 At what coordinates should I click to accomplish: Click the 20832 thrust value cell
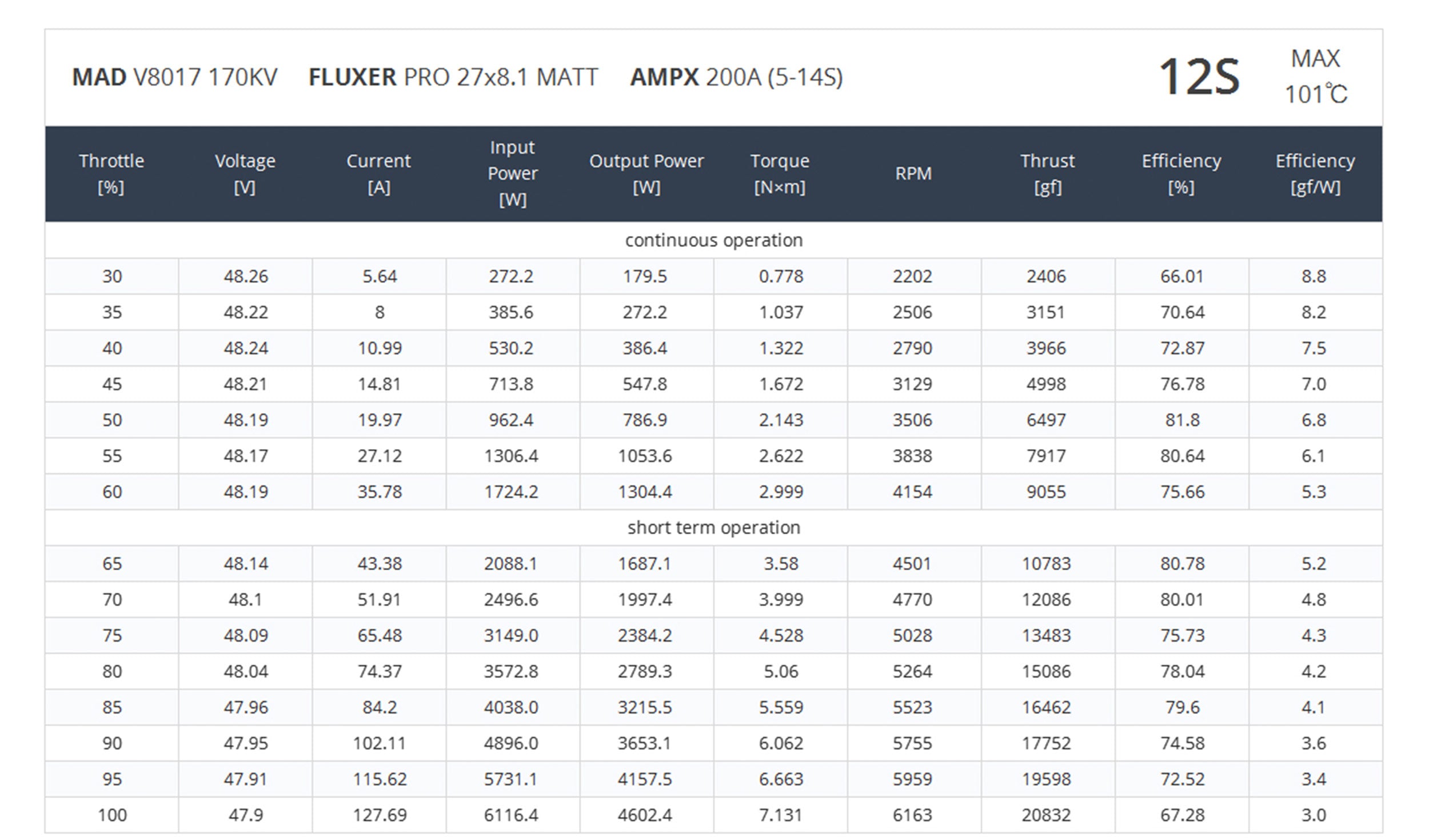coord(1046,815)
